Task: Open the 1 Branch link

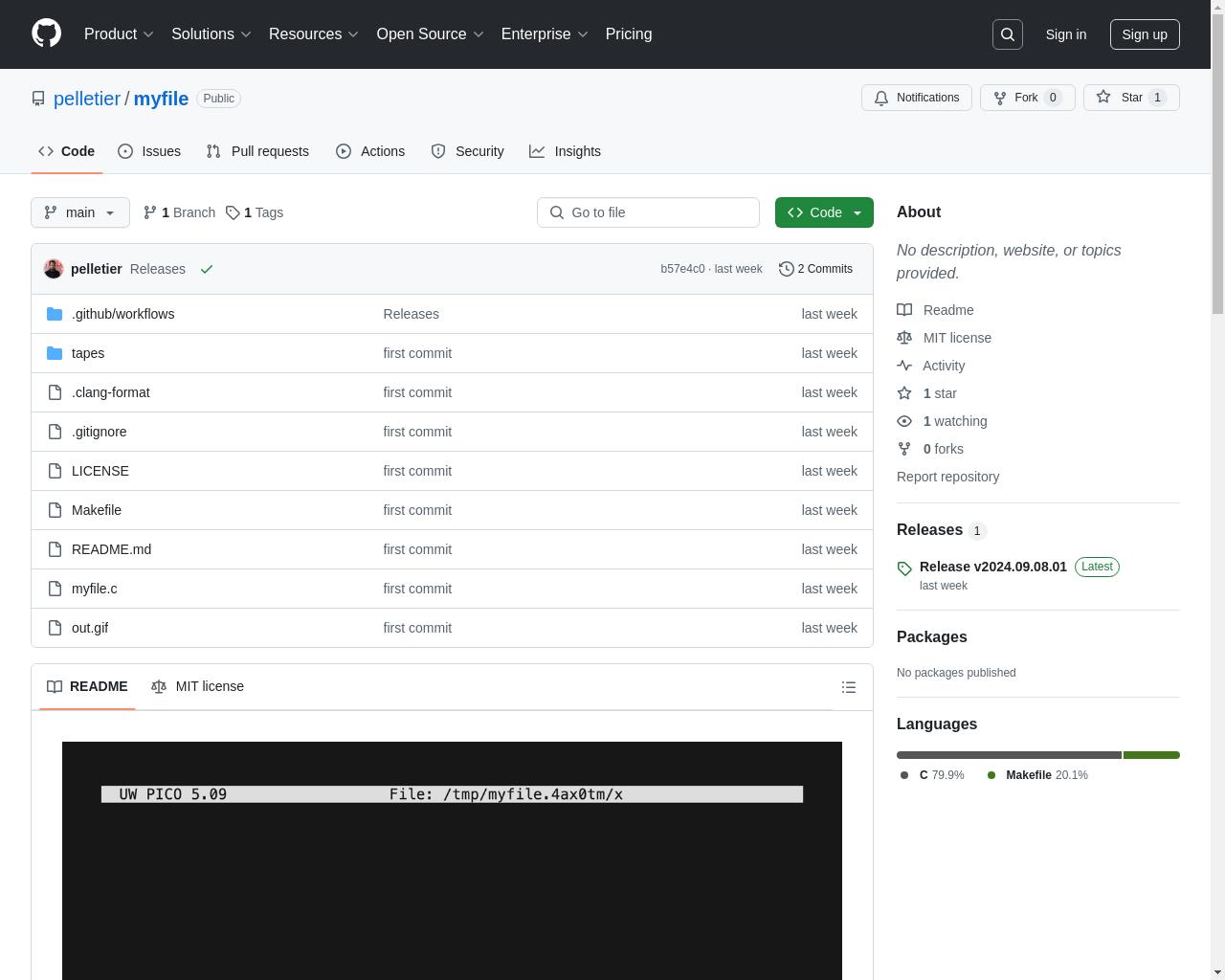Action: (179, 212)
